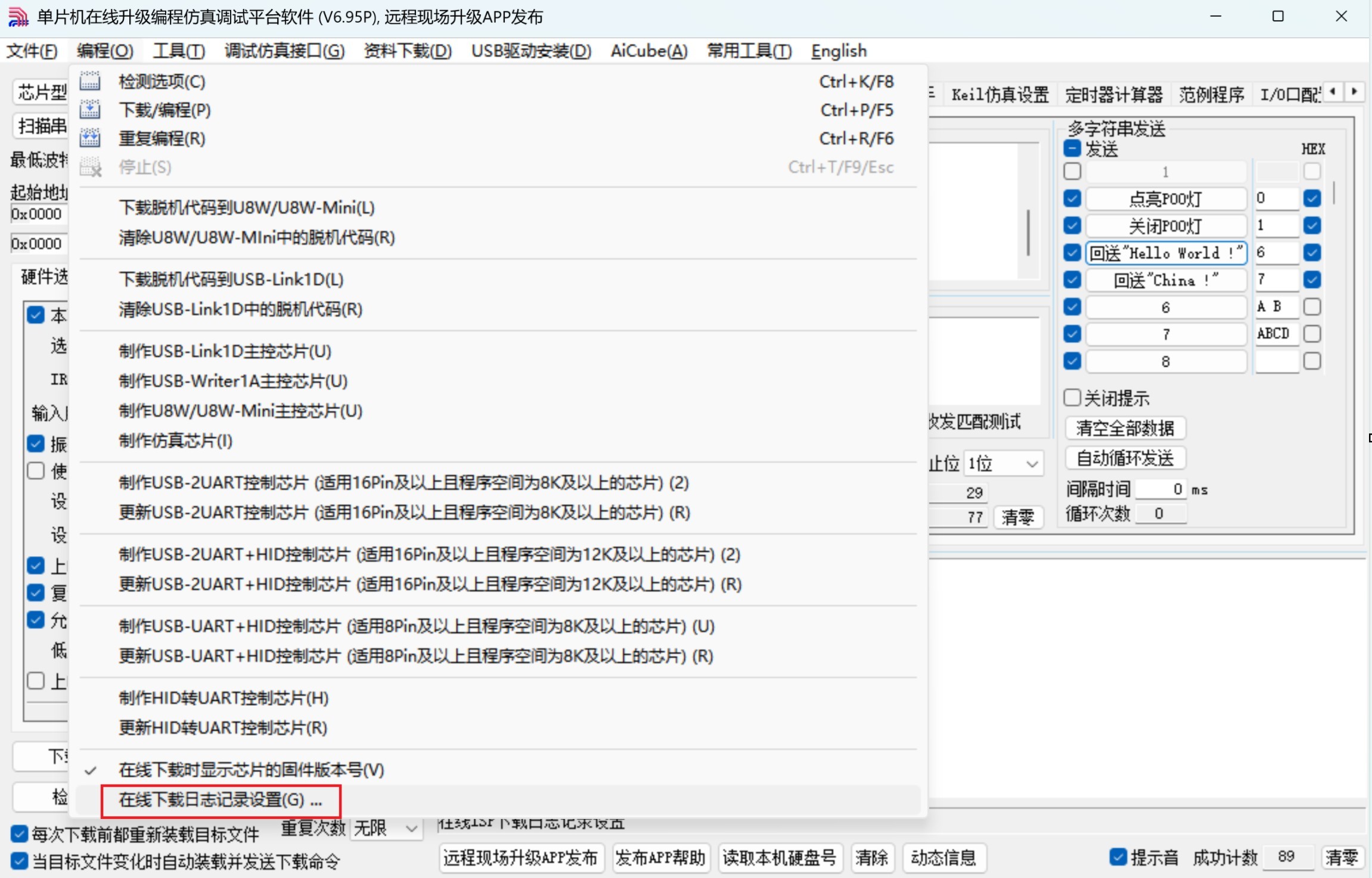
Task: Open the AiCube(A) menu
Action: point(649,51)
